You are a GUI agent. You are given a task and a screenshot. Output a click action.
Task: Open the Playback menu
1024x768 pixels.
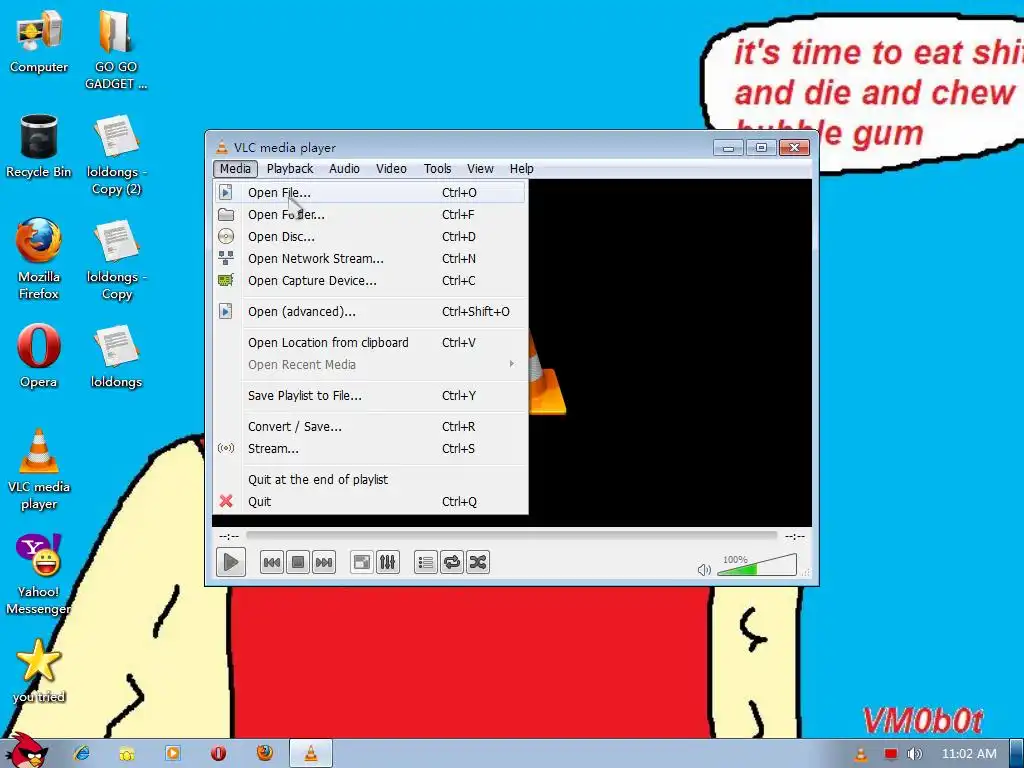290,168
